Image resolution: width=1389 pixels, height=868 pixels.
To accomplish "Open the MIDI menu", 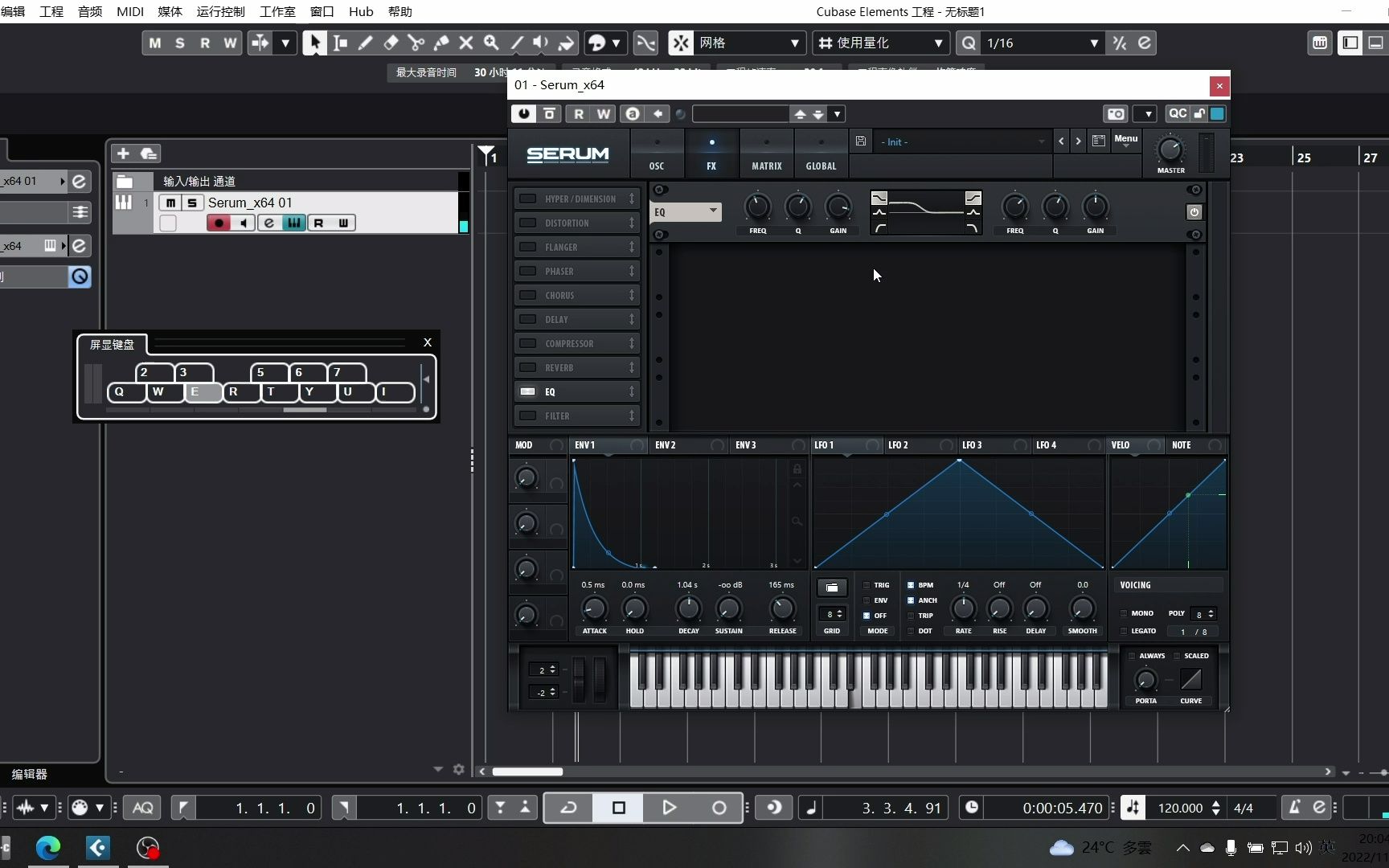I will point(130,11).
